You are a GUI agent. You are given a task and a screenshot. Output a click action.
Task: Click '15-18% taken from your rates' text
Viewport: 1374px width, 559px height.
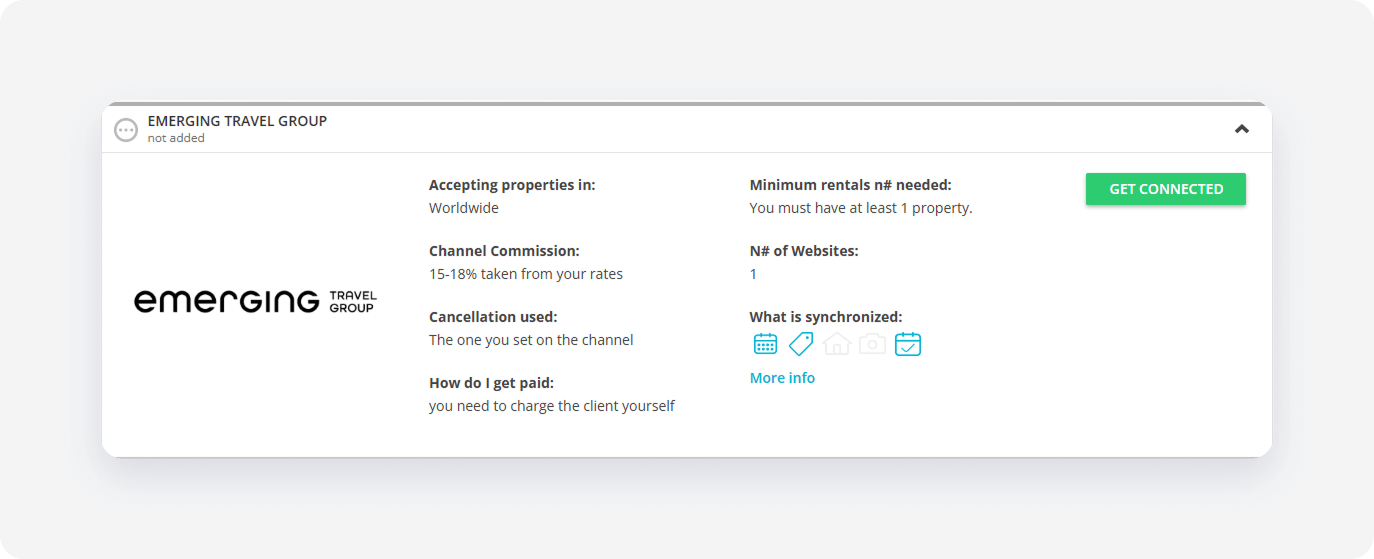(526, 274)
